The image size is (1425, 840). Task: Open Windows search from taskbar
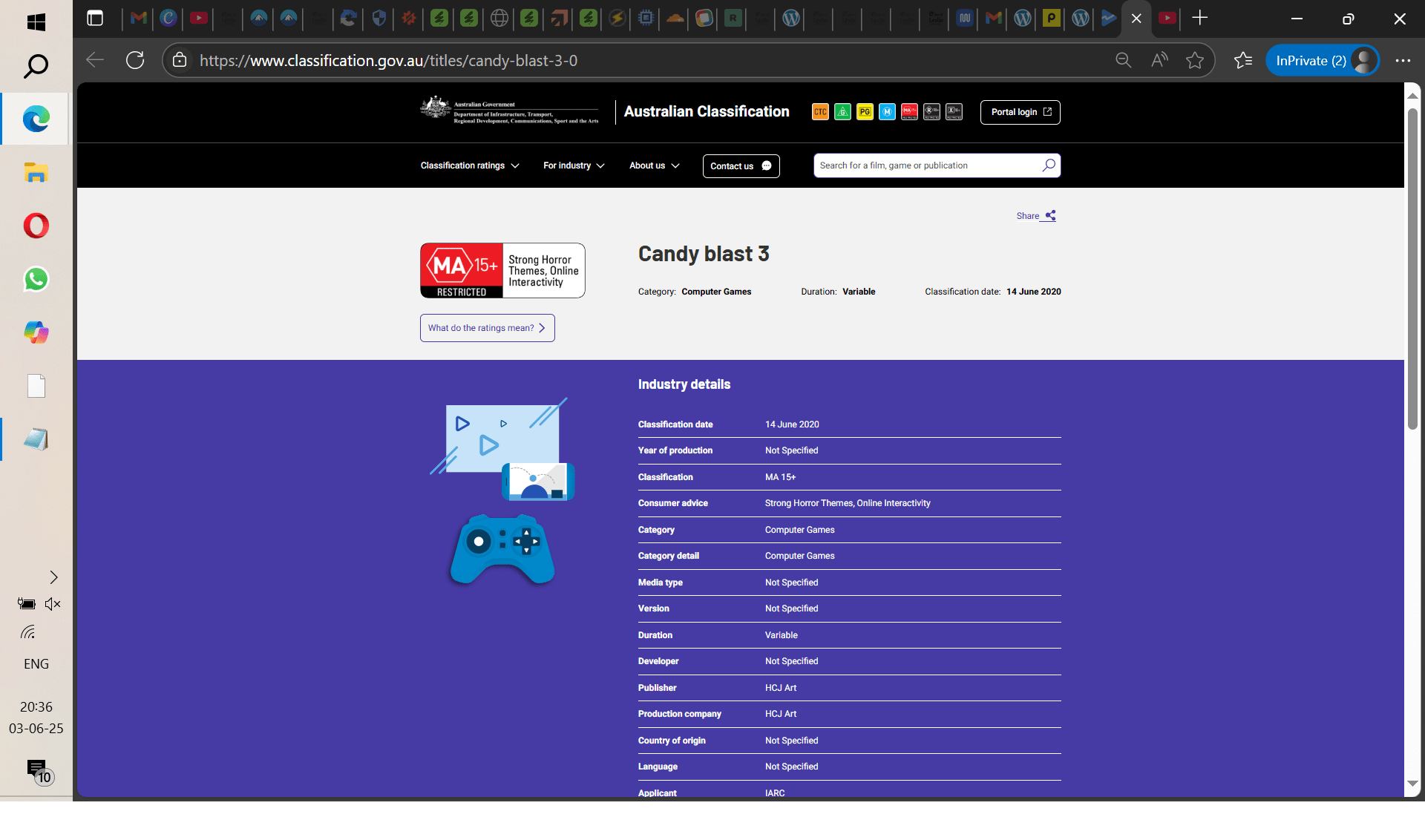[36, 66]
